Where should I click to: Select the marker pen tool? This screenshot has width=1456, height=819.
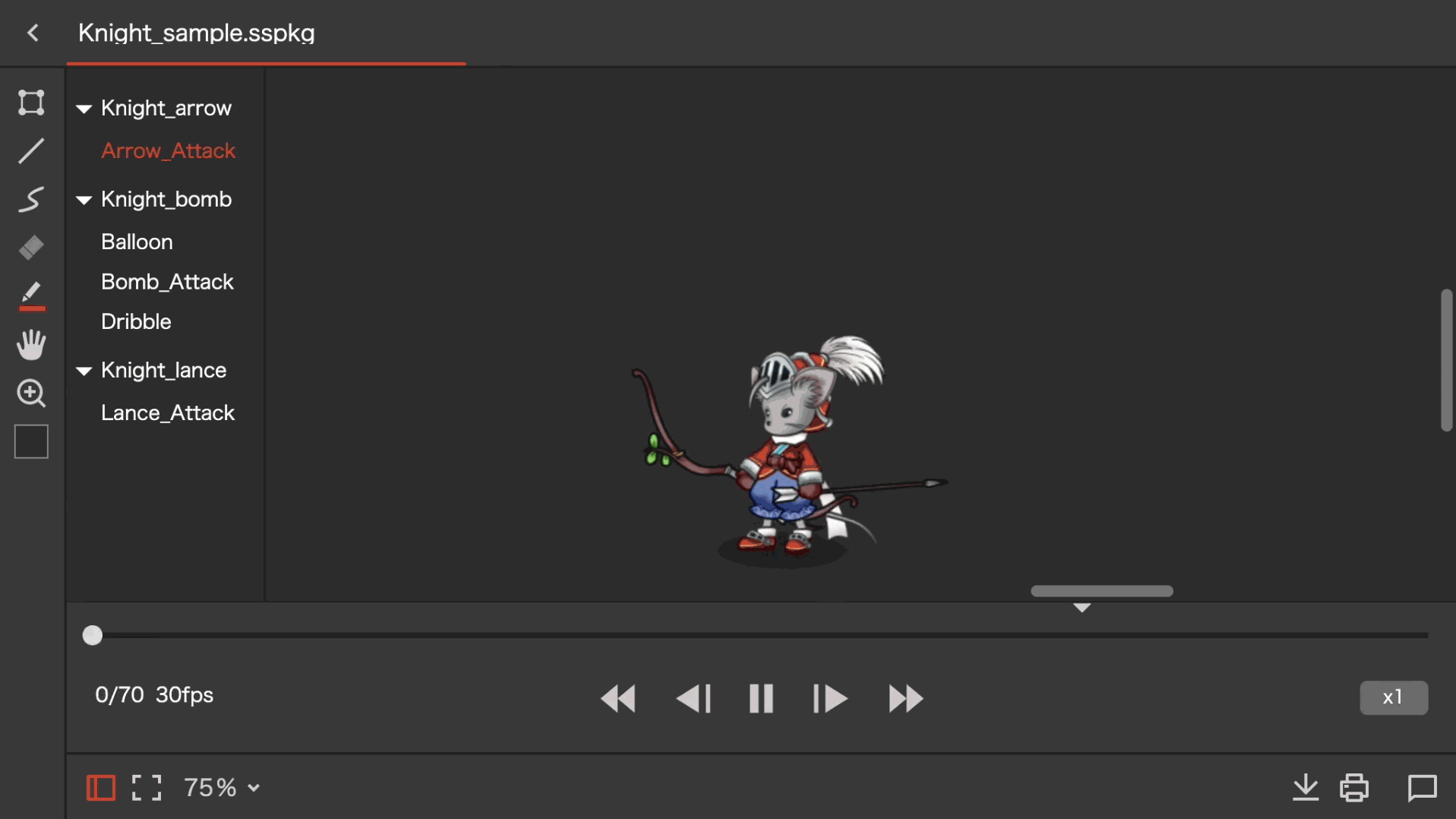31,293
